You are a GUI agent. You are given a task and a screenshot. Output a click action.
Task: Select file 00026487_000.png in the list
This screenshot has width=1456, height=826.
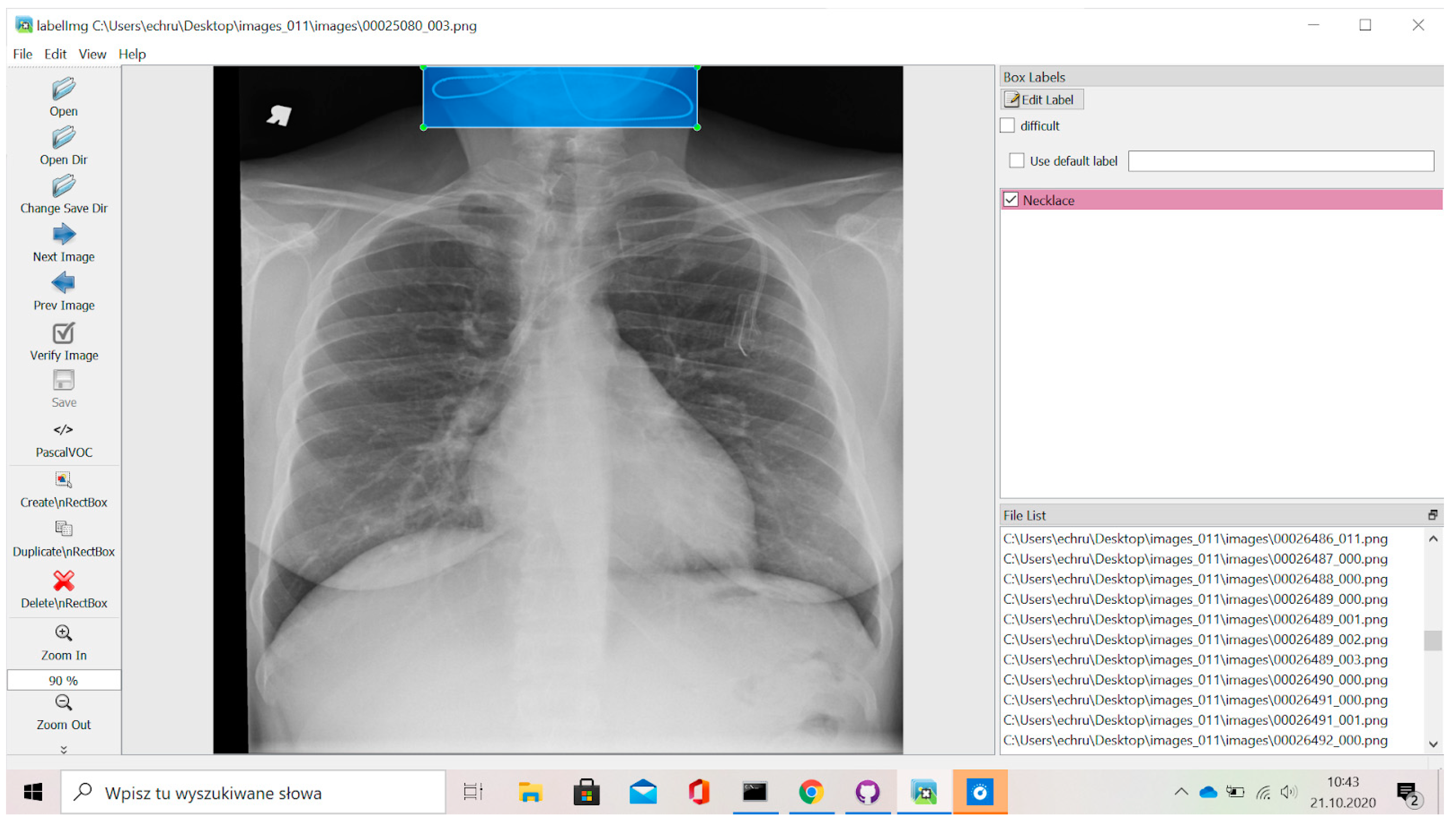(x=1195, y=559)
